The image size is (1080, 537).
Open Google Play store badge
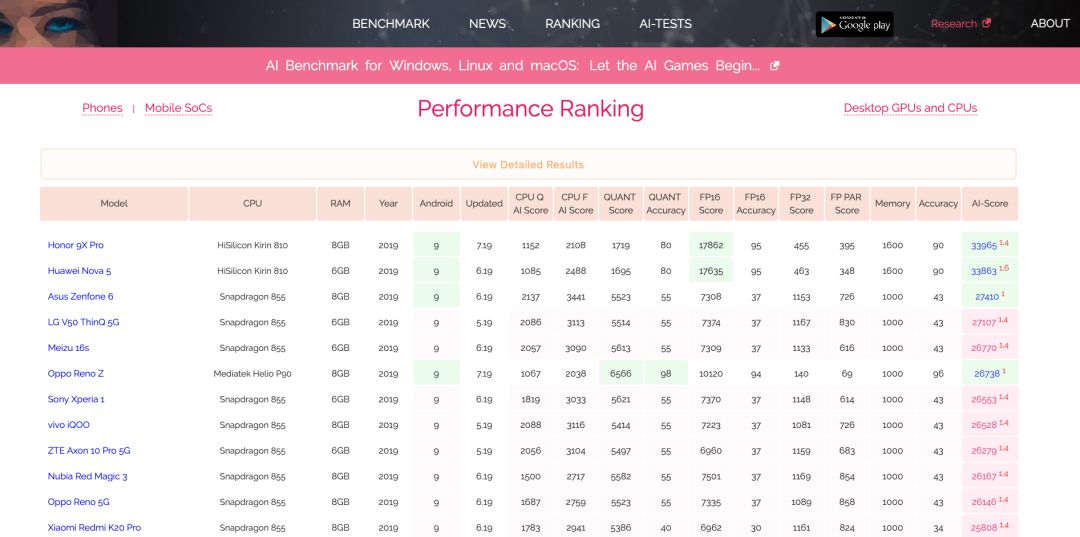tap(854, 24)
